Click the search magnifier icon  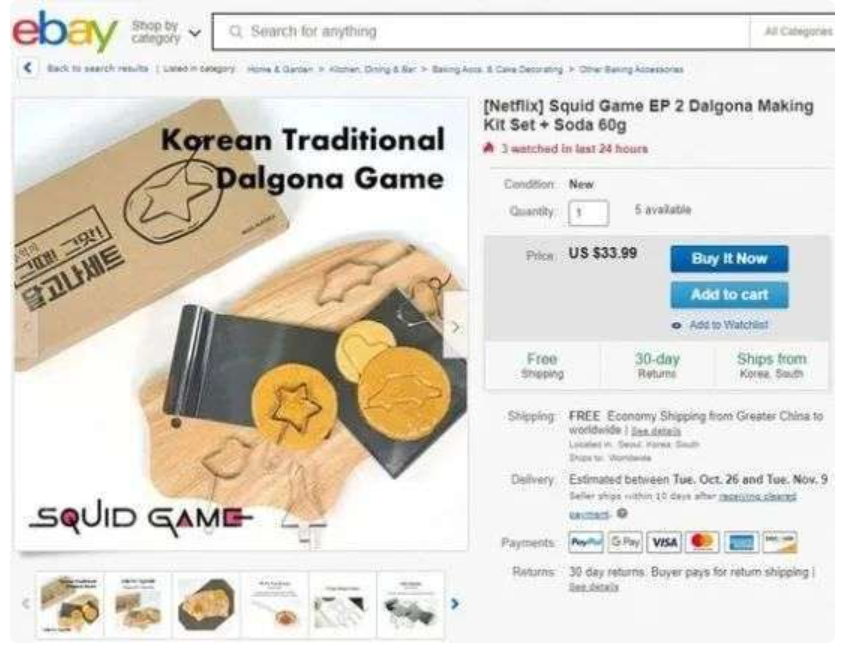[236, 31]
